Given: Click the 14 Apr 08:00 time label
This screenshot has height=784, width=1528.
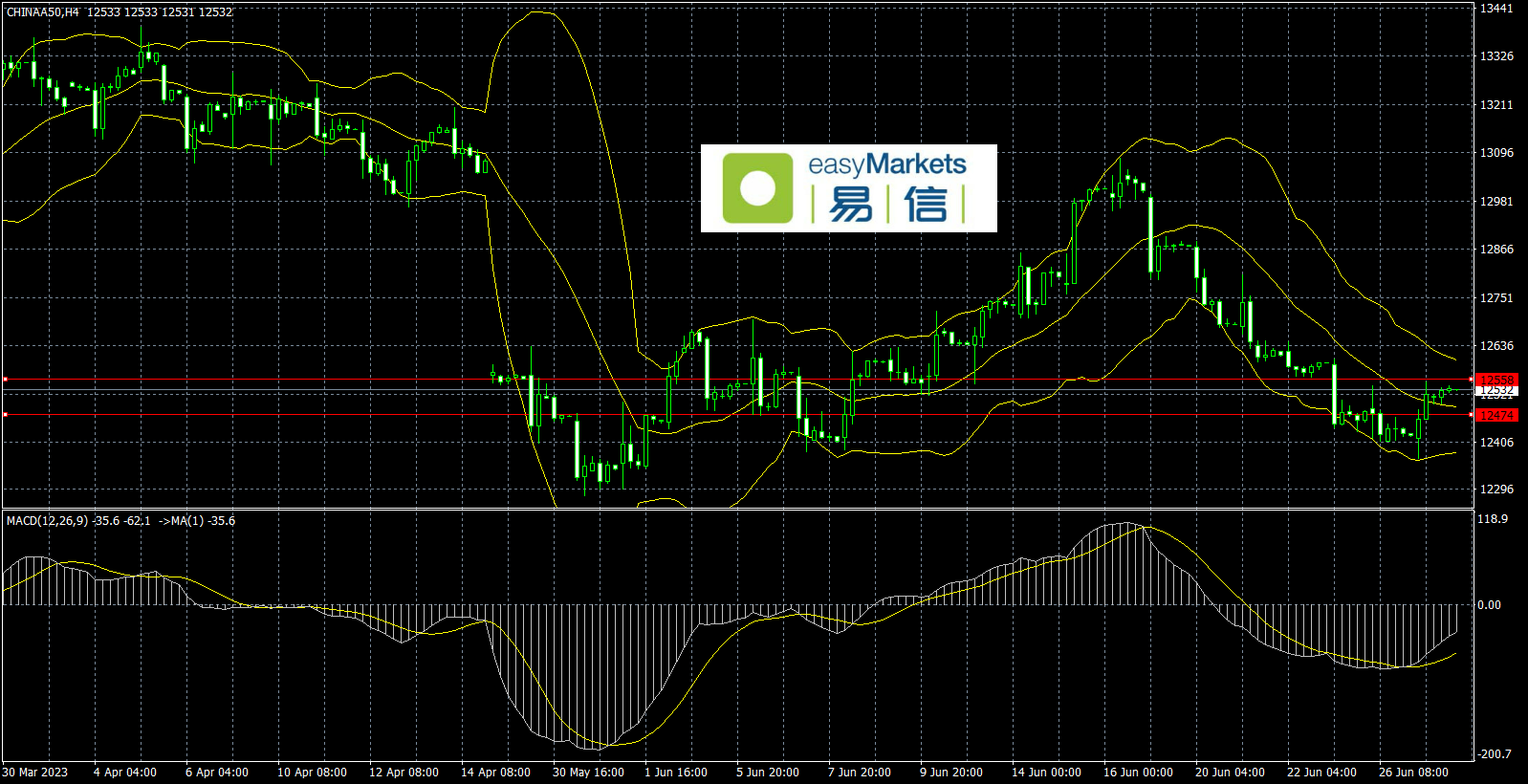Looking at the screenshot, I should pyautogui.click(x=495, y=773).
